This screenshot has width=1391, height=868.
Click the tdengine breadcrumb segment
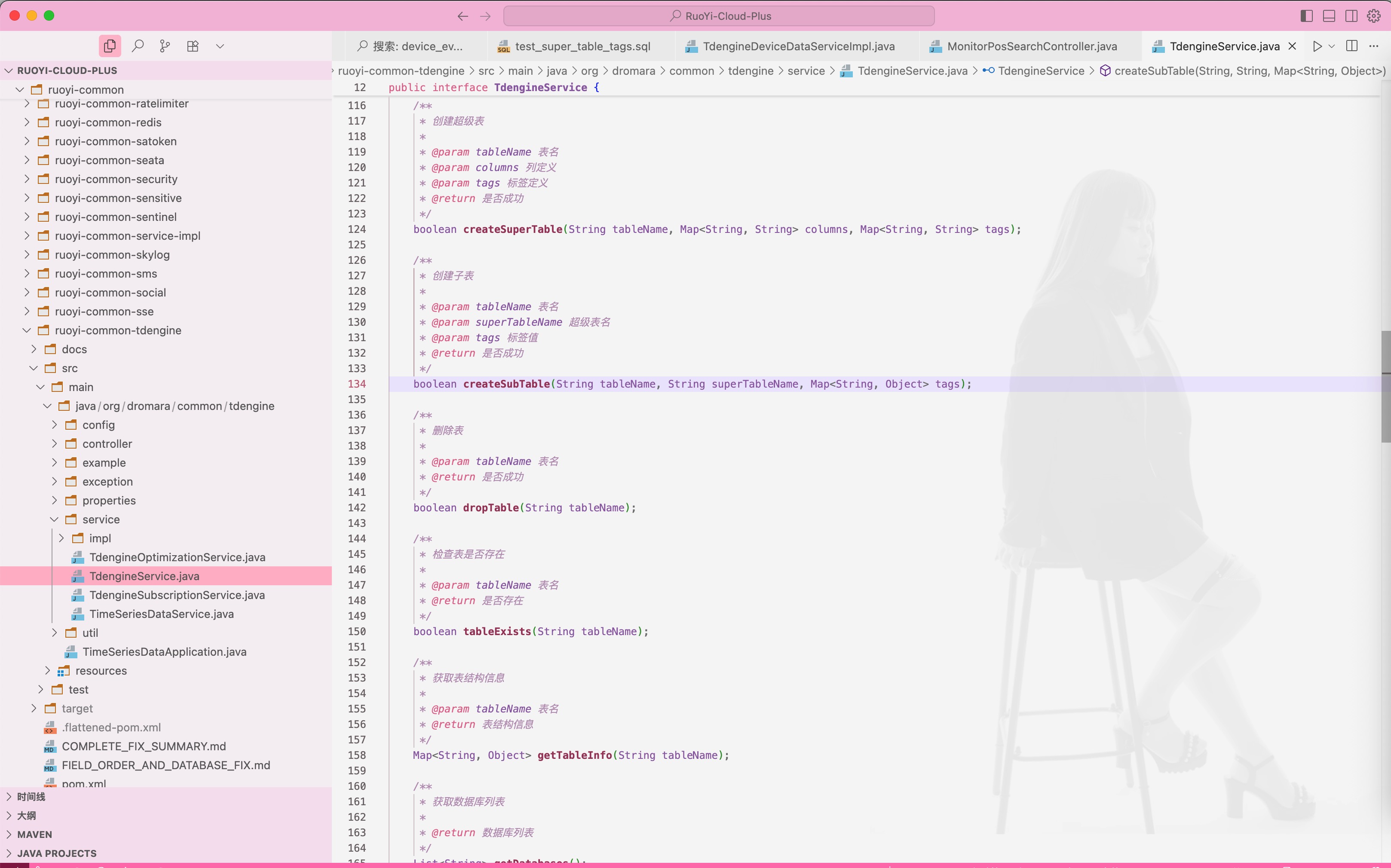[750, 70]
